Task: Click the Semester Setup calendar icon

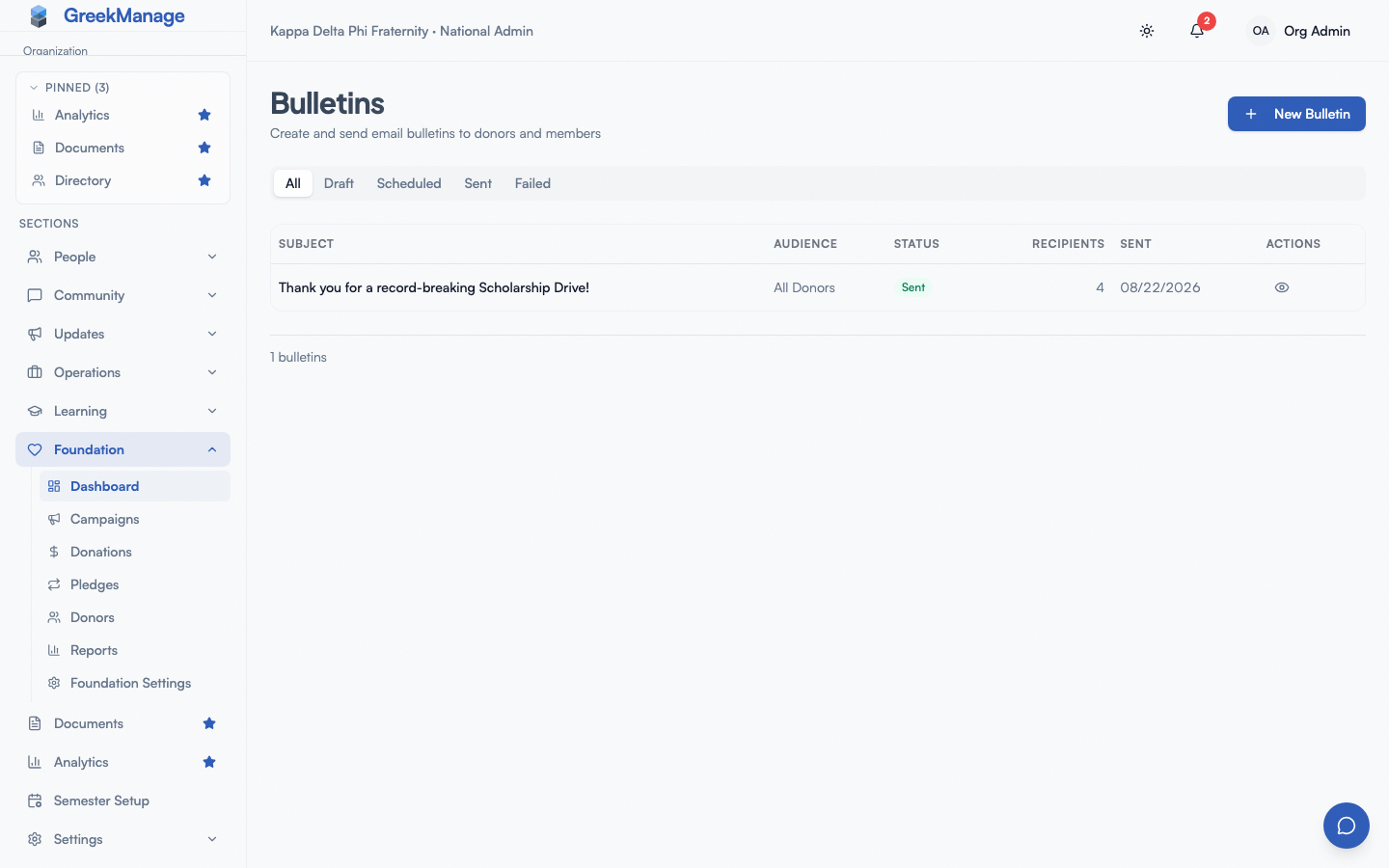Action: (35, 800)
